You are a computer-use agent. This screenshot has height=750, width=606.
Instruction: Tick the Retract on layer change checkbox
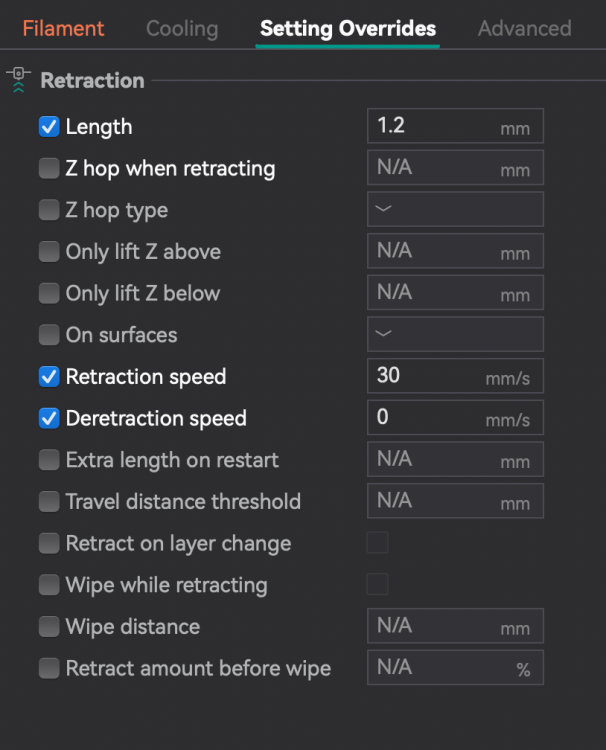click(x=49, y=544)
